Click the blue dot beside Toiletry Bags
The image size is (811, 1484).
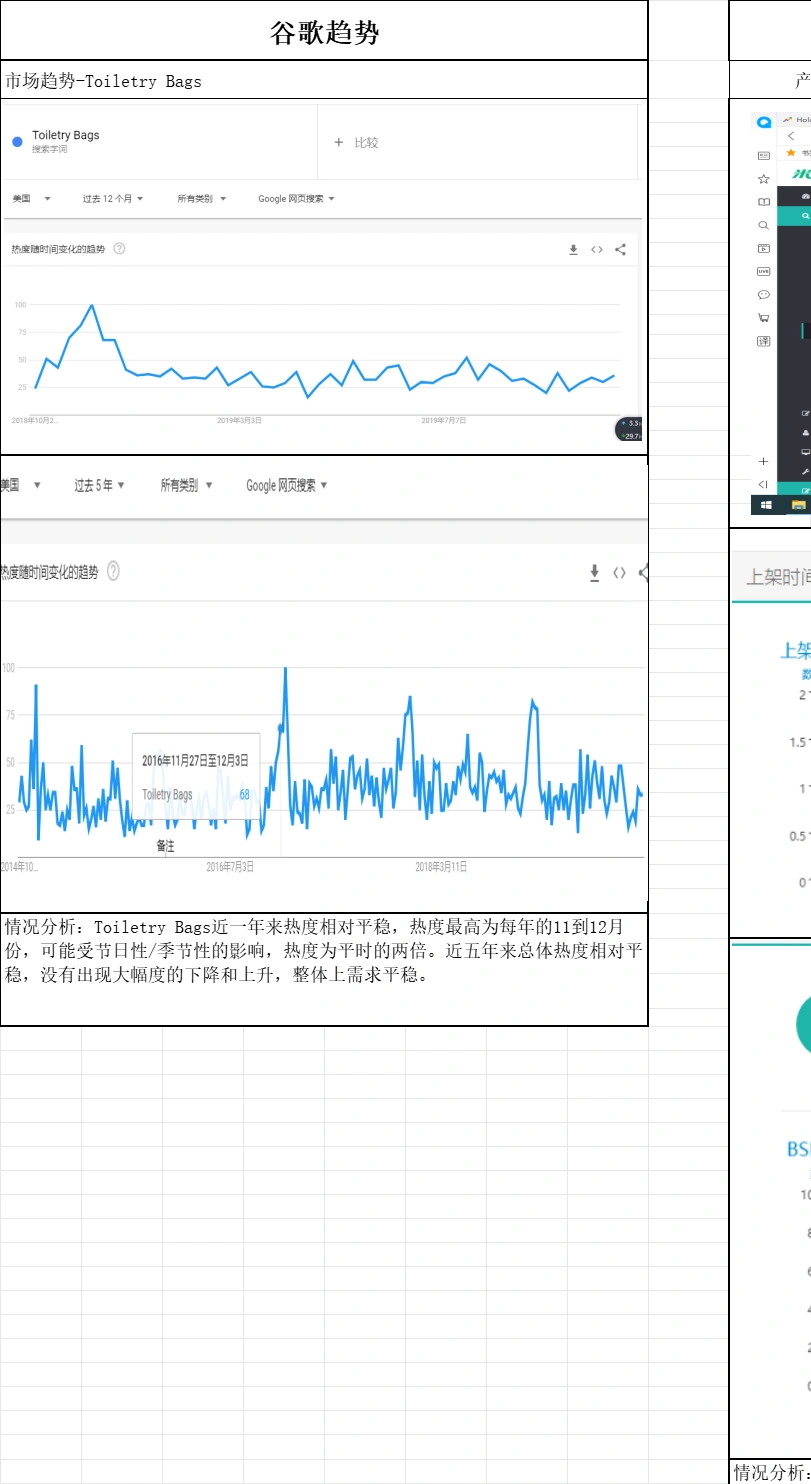click(x=17, y=142)
